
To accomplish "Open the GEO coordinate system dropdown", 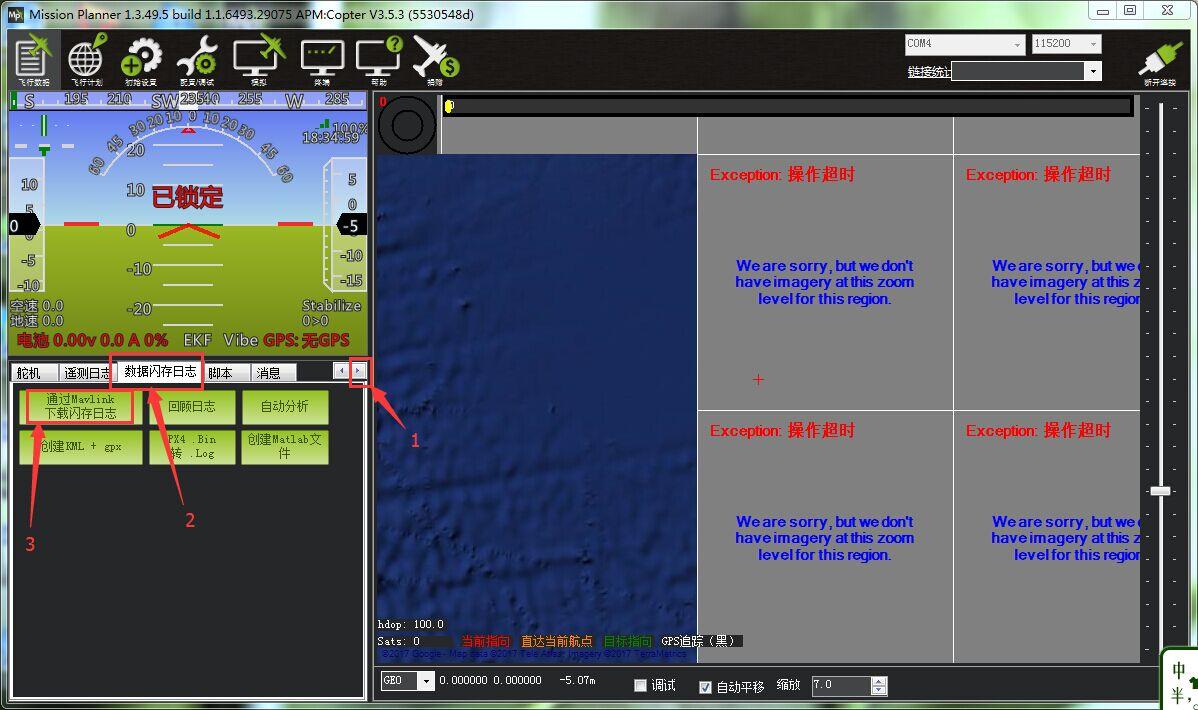I will (x=426, y=681).
